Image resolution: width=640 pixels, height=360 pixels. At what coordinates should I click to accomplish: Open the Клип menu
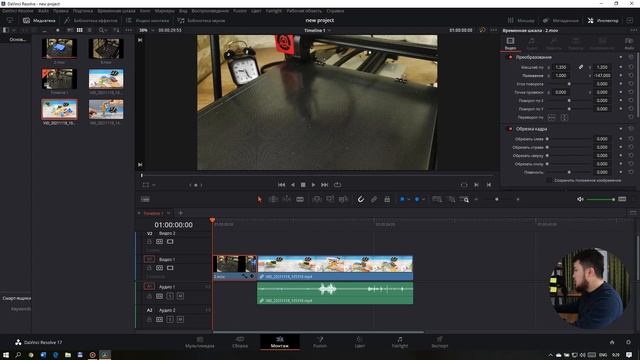(x=145, y=11)
